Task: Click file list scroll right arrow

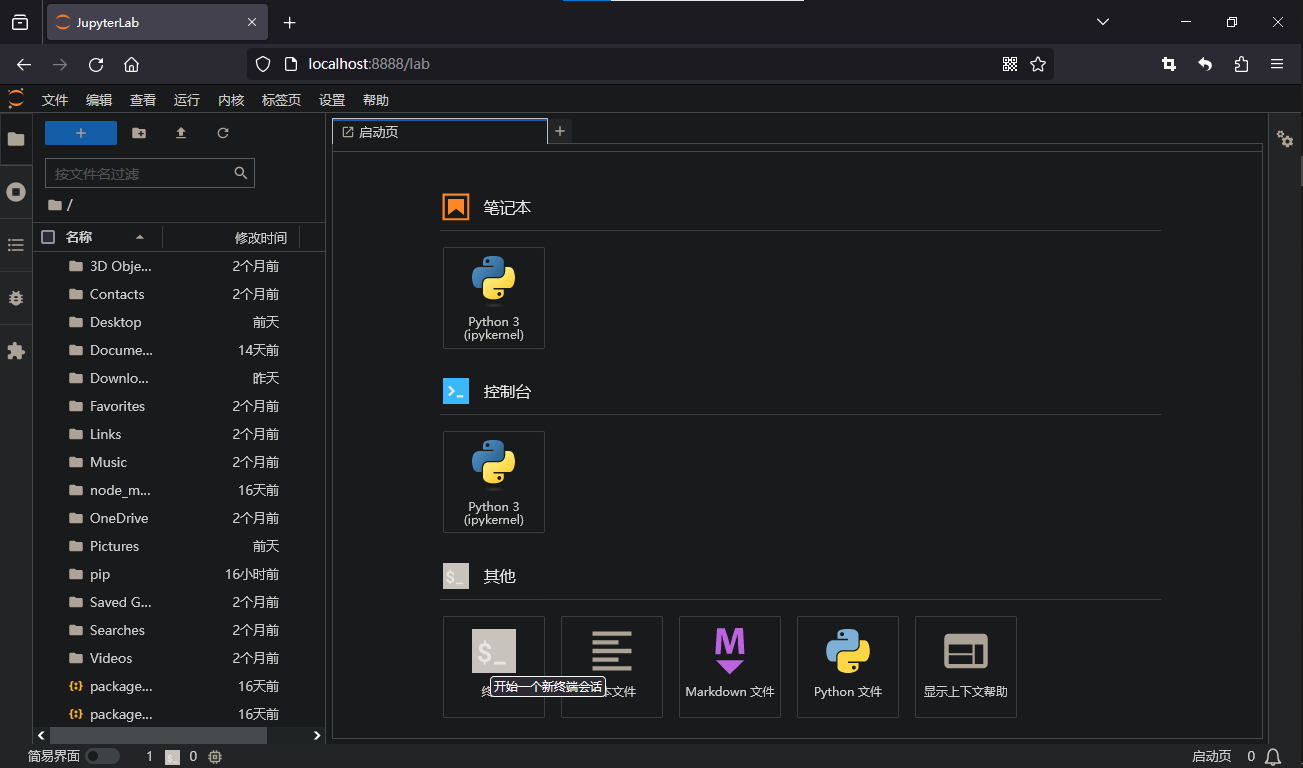Action: click(317, 735)
